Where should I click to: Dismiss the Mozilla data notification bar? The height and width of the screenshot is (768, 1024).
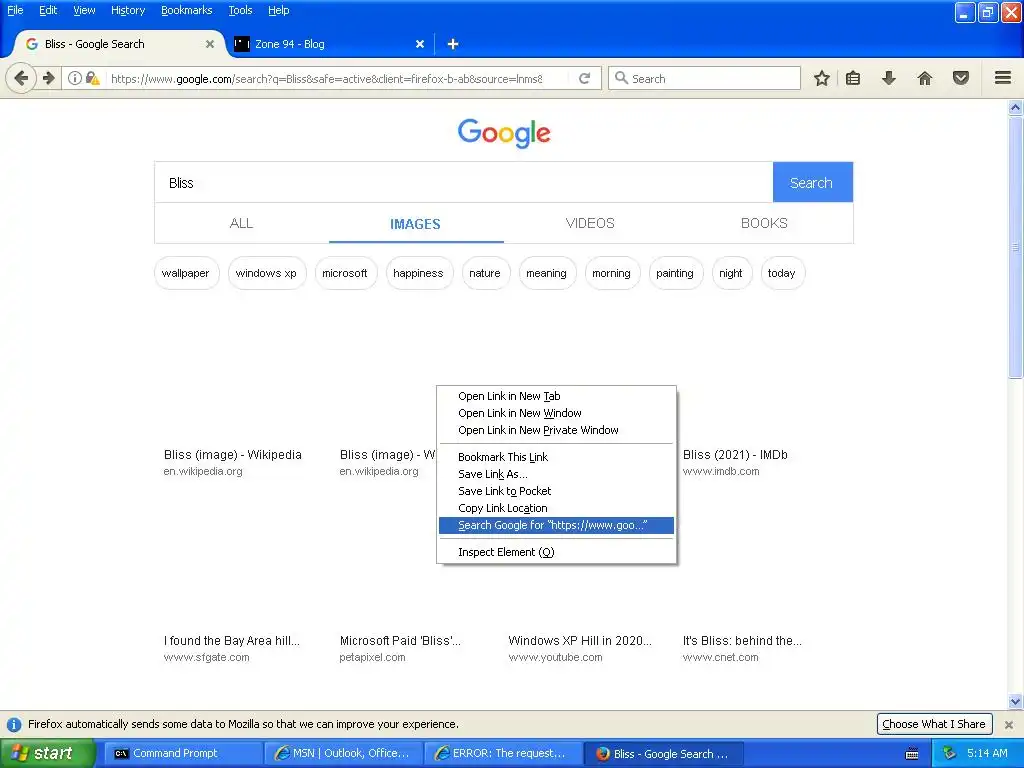click(x=1009, y=724)
